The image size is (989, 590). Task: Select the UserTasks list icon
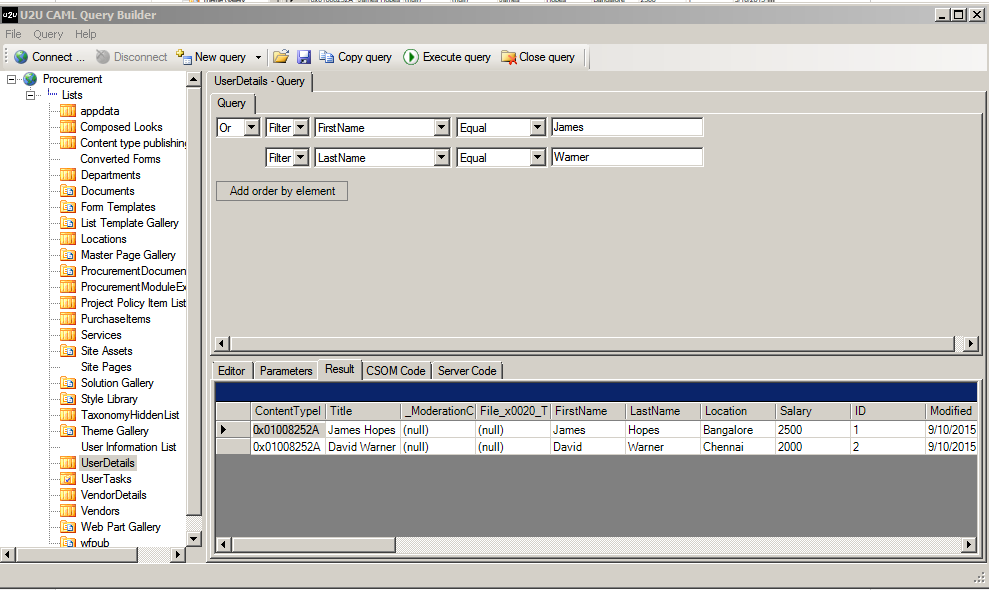pyautogui.click(x=68, y=479)
